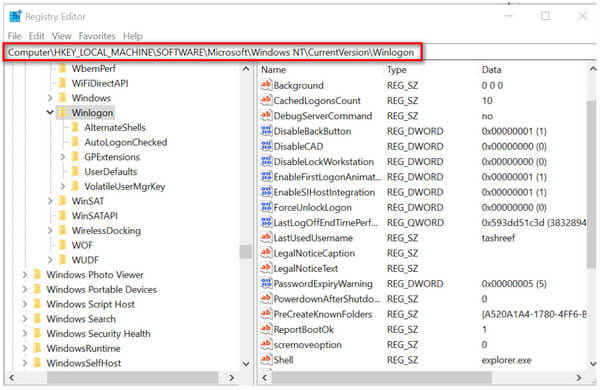Expand the WindowsSelfHost key
This screenshot has height=390, width=600.
(x=25, y=363)
